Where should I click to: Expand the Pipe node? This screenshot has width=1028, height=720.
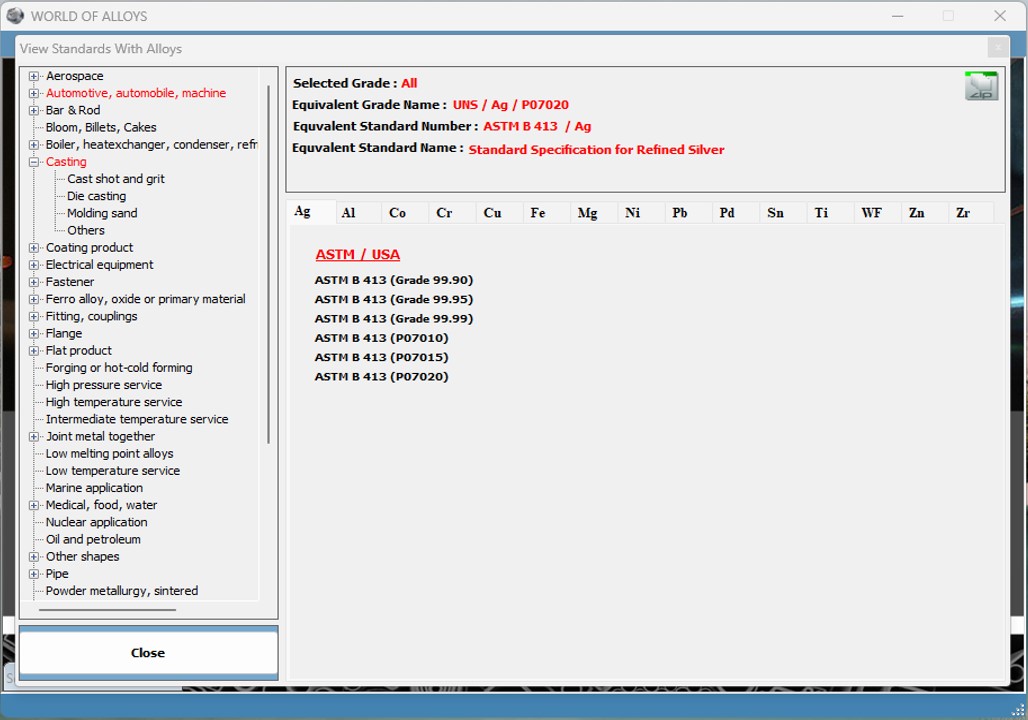pos(33,574)
